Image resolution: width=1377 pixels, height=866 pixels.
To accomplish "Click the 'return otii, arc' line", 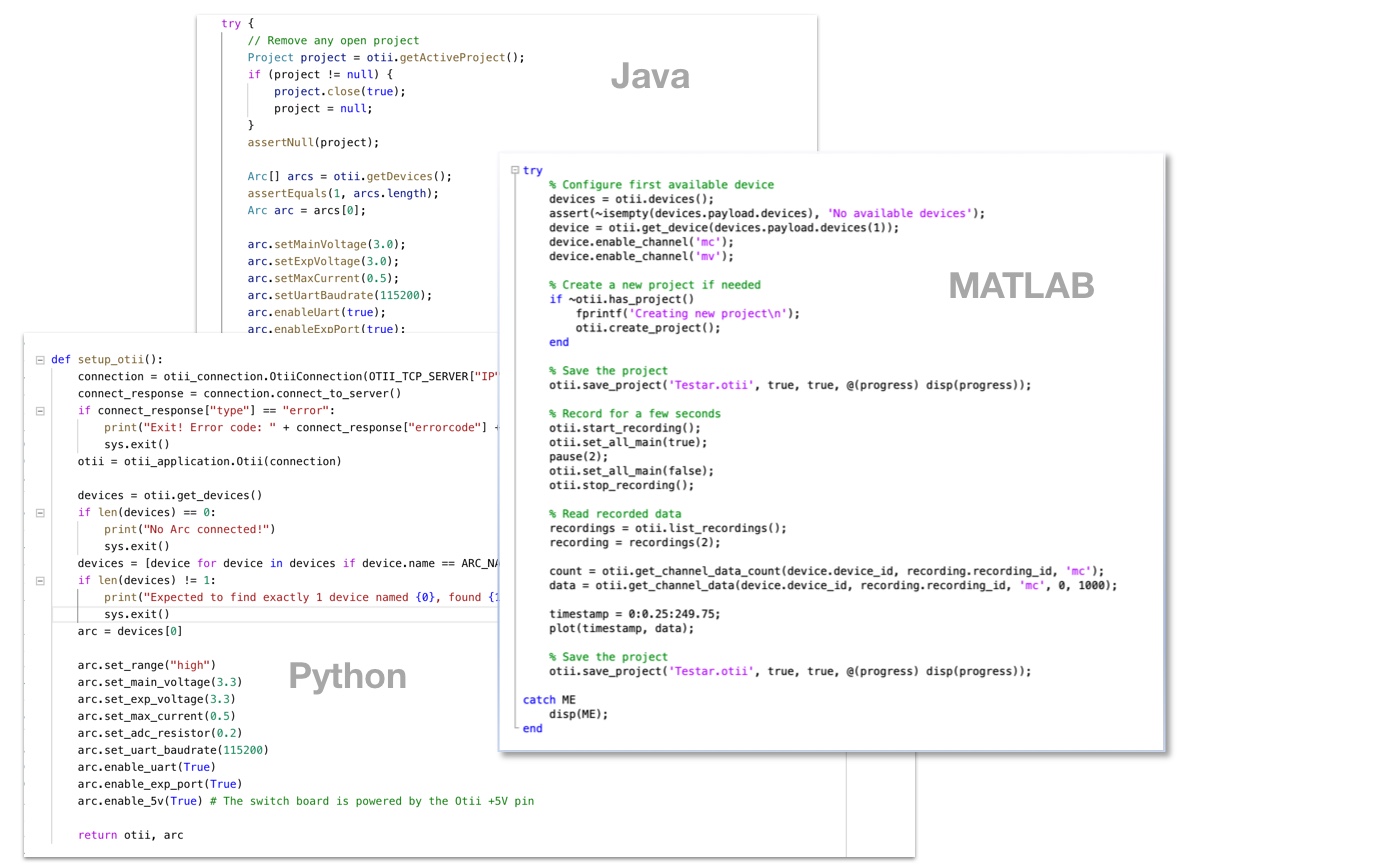I will pyautogui.click(x=130, y=835).
